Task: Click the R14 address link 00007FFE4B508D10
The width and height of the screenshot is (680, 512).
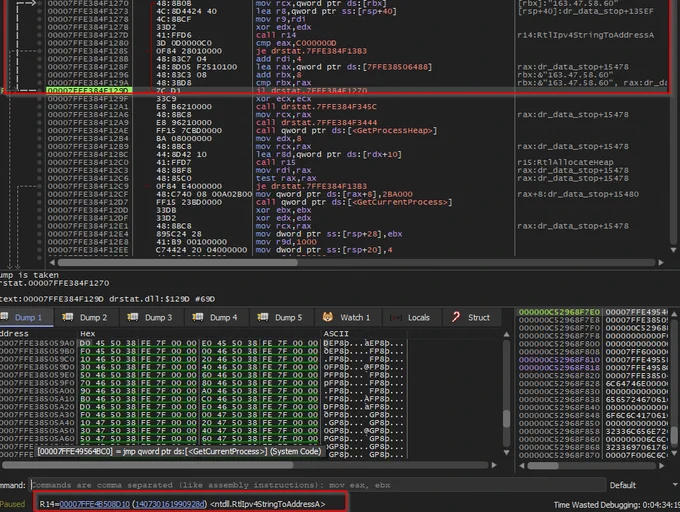Action: click(x=95, y=504)
